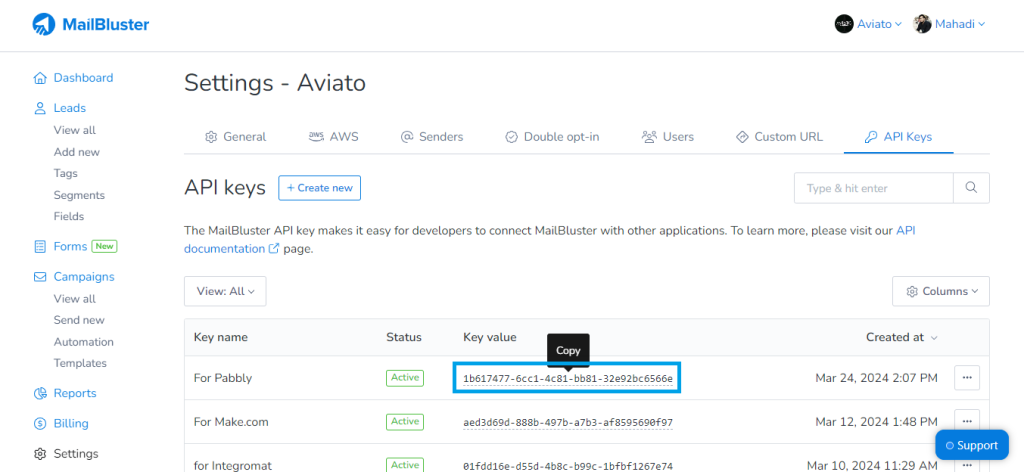Open the Segments page
The height and width of the screenshot is (472, 1024).
pyautogui.click(x=79, y=195)
